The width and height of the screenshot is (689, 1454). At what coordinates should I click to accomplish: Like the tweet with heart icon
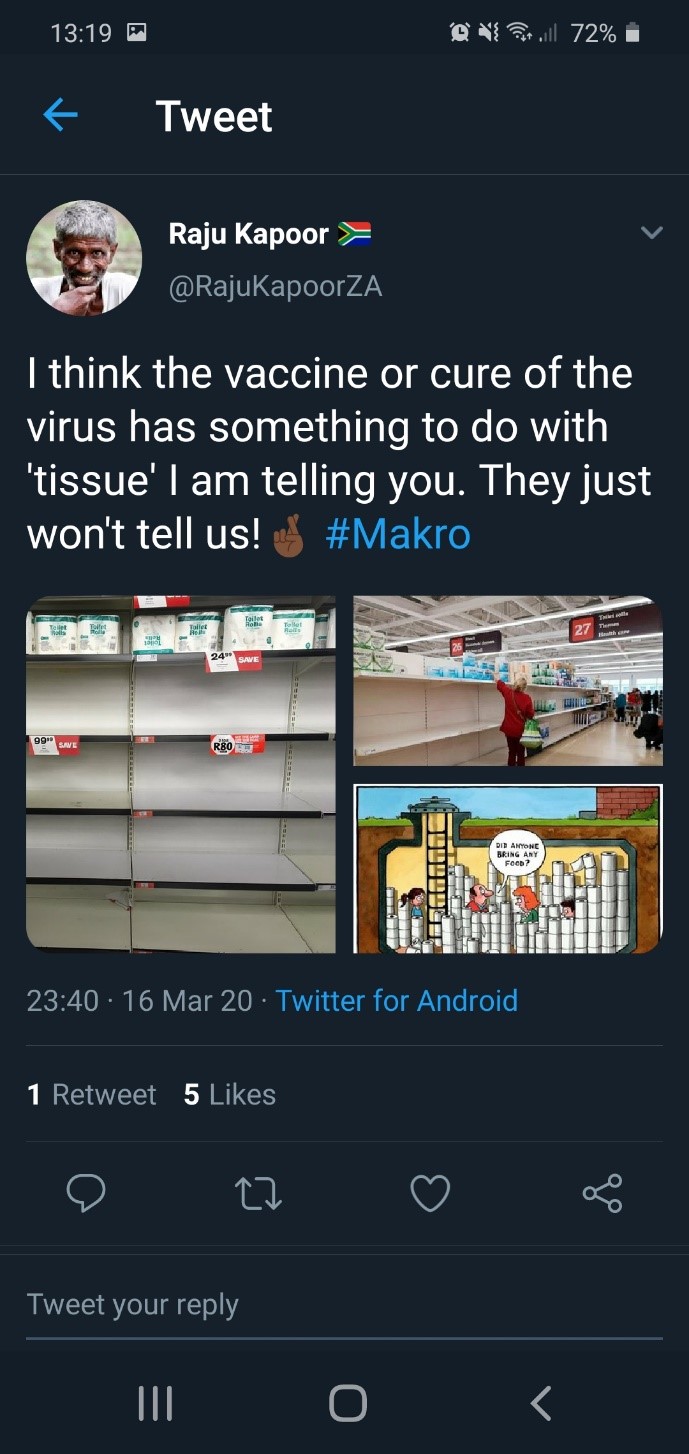click(x=430, y=1193)
